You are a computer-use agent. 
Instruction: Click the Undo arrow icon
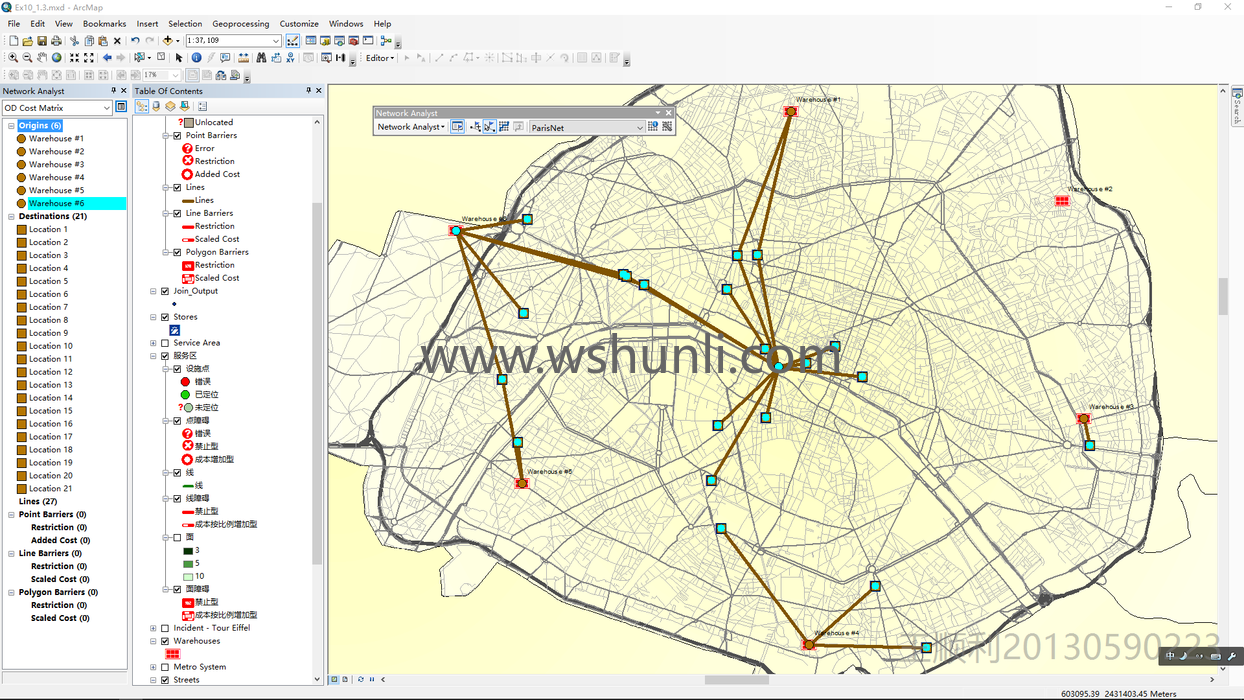[x=135, y=41]
